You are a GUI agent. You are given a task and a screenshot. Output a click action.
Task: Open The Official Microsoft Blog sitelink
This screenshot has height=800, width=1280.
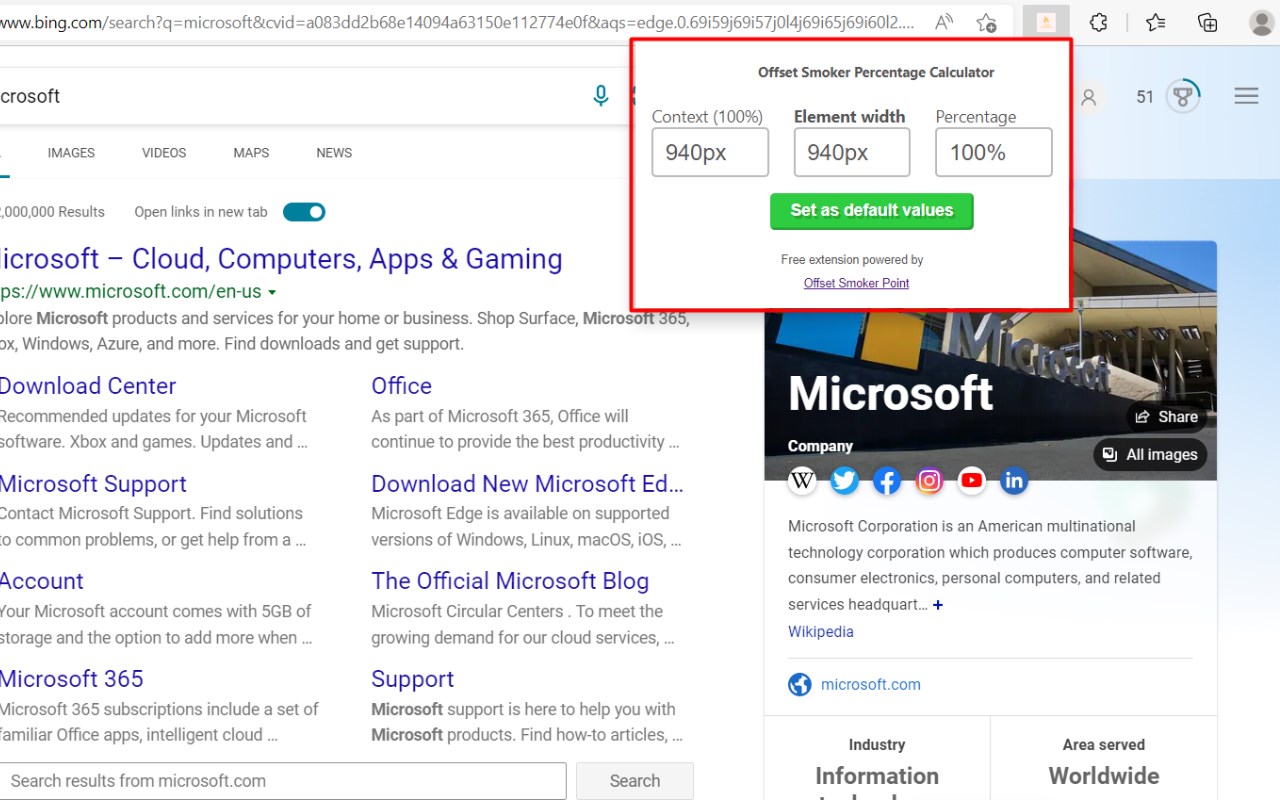[x=510, y=581]
